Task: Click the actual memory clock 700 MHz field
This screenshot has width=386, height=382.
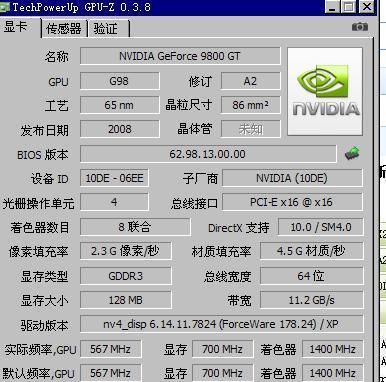Action: pos(222,349)
